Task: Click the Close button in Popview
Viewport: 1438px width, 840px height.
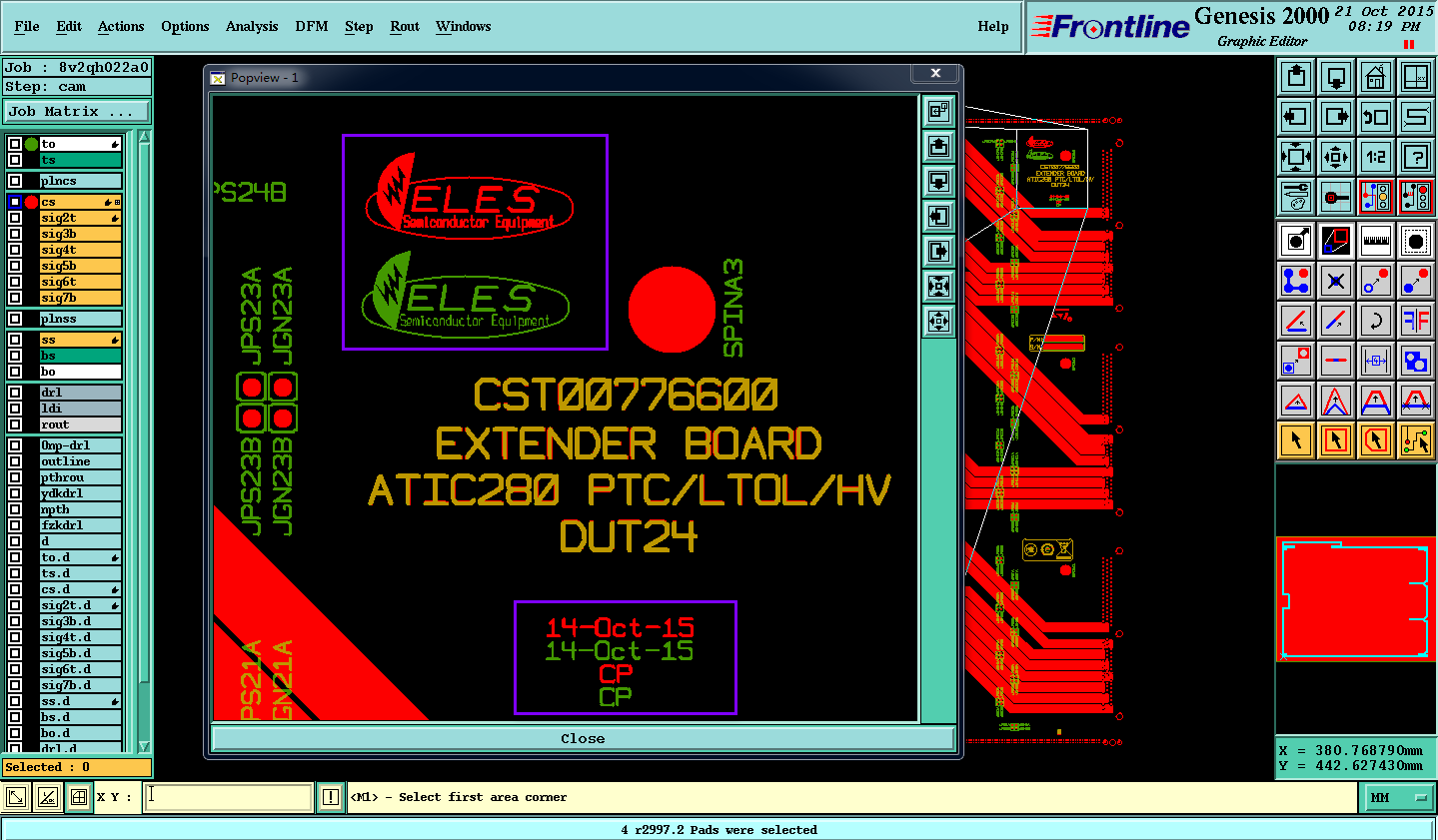Action: coord(583,738)
